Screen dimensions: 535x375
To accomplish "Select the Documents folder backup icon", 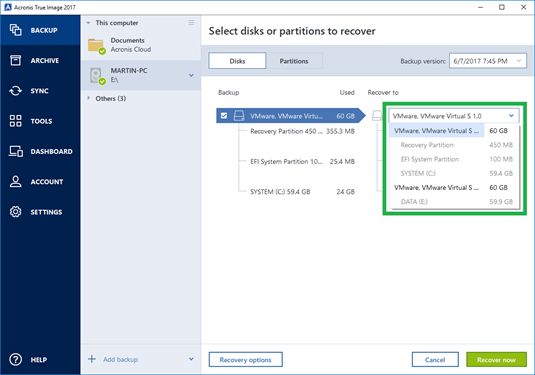I will (97, 46).
